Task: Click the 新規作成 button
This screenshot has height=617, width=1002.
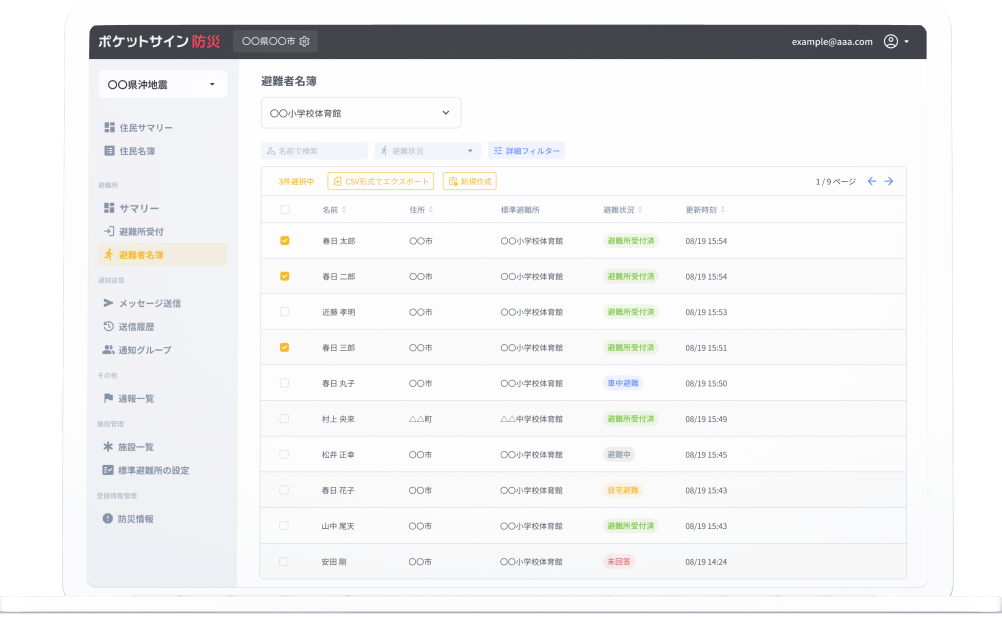Action: point(470,181)
